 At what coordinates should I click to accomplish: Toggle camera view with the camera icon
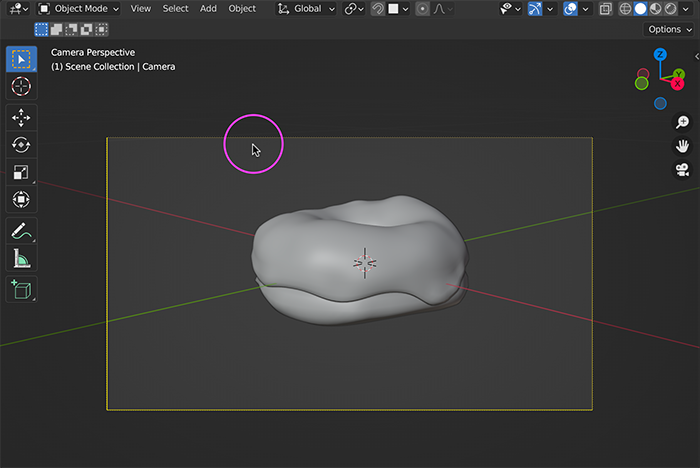click(682, 170)
